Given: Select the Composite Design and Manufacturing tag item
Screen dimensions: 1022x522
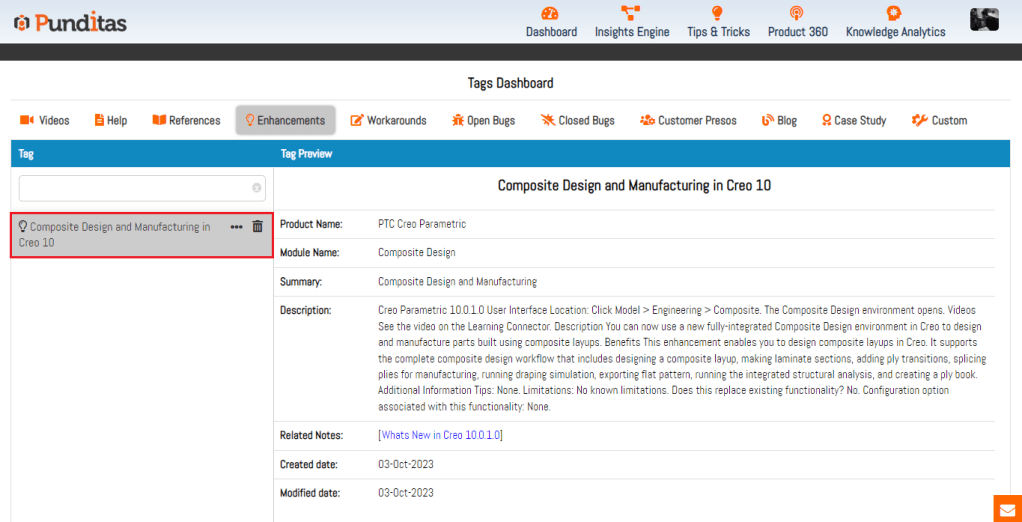Looking at the screenshot, I should tap(115, 234).
